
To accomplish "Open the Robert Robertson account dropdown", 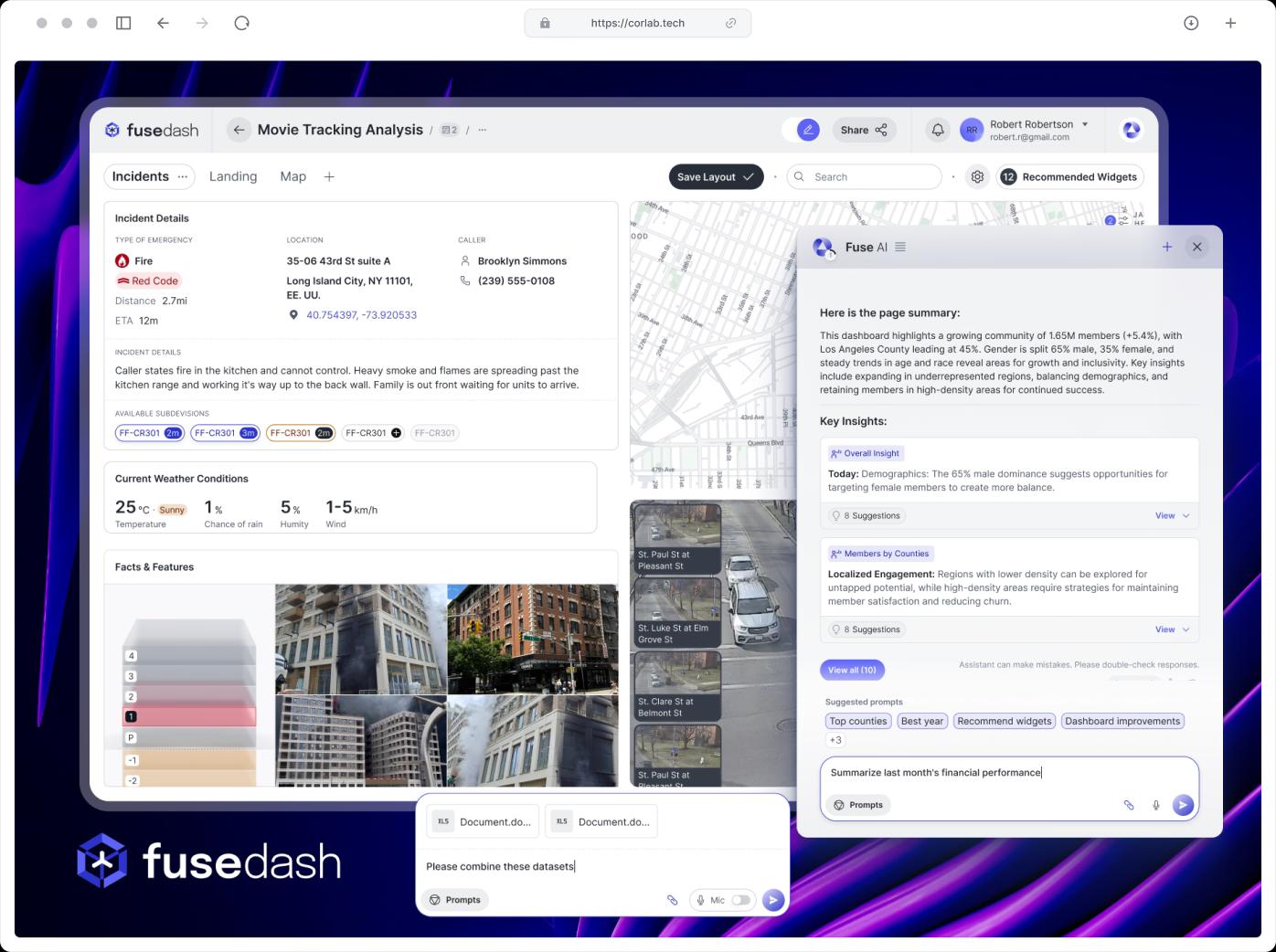I will [x=1085, y=124].
